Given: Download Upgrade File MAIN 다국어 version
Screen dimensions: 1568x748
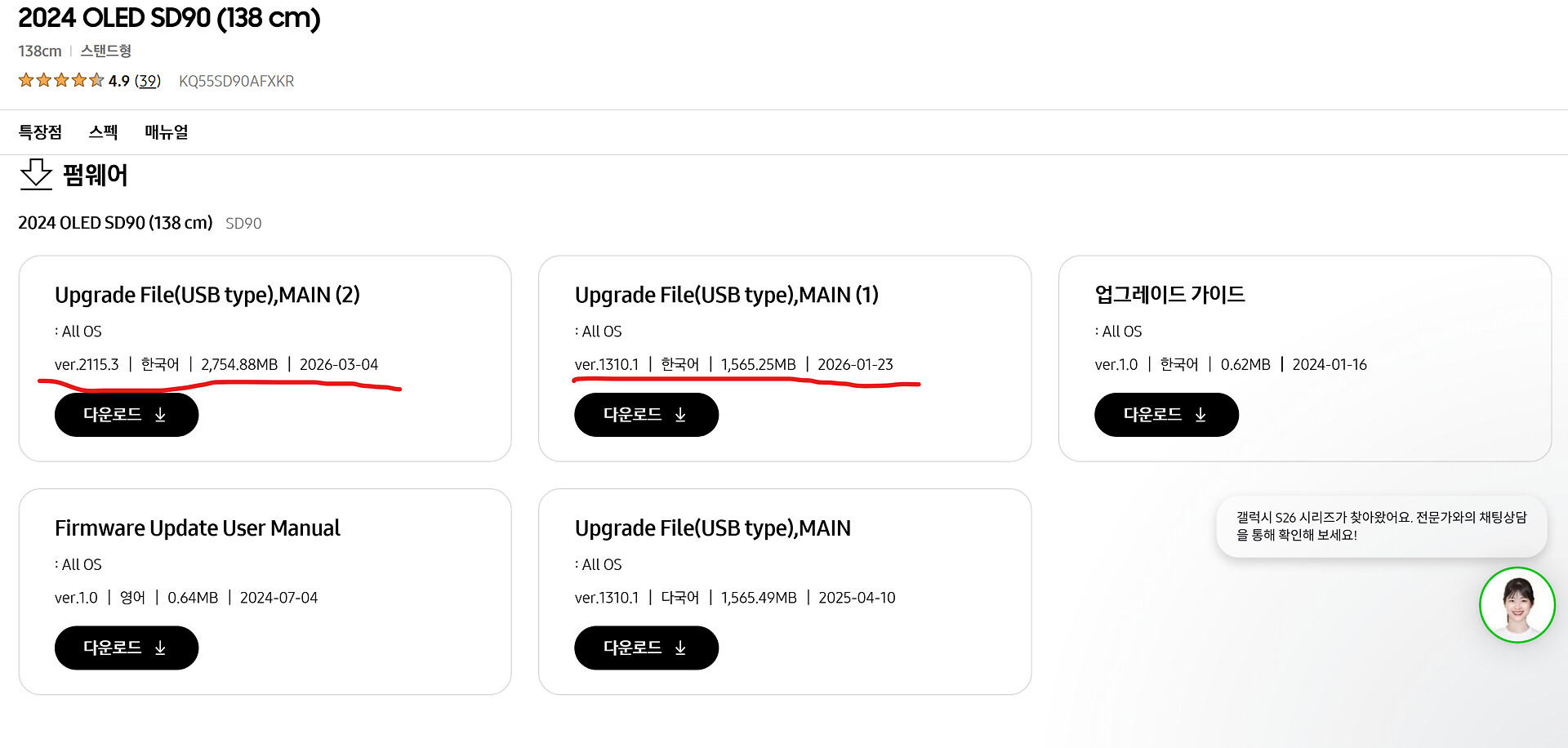Looking at the screenshot, I should (646, 648).
